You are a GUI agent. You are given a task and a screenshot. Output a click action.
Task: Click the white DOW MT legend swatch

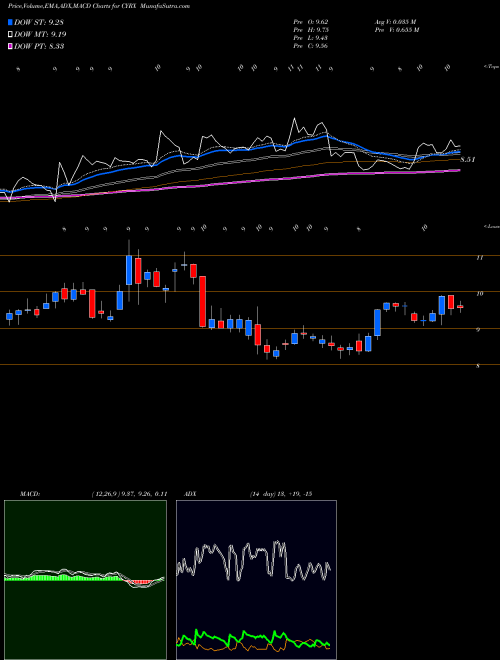point(10,35)
